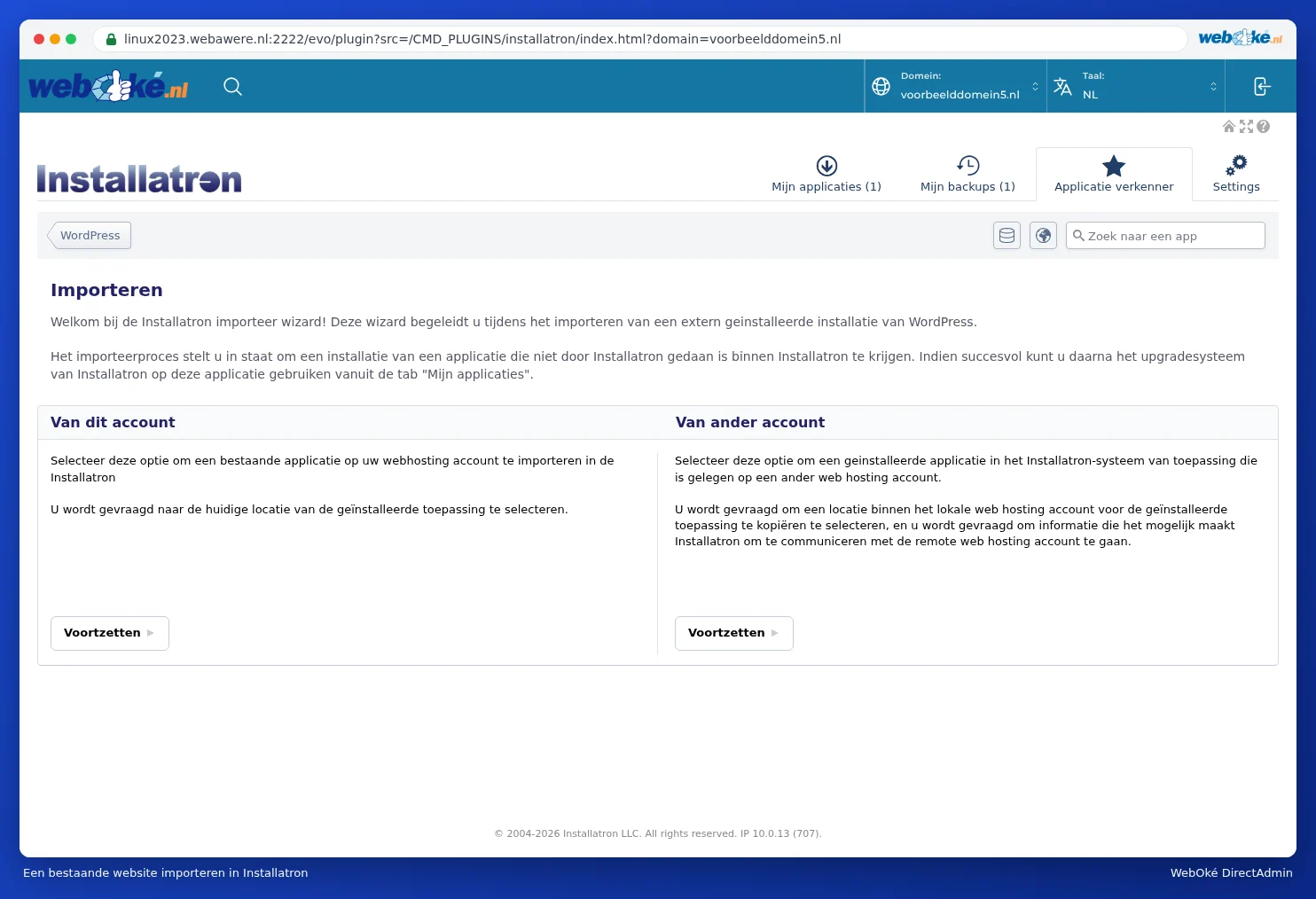This screenshot has width=1316, height=899.
Task: Click the small WebOké logo in browser bar
Action: coord(1240,38)
